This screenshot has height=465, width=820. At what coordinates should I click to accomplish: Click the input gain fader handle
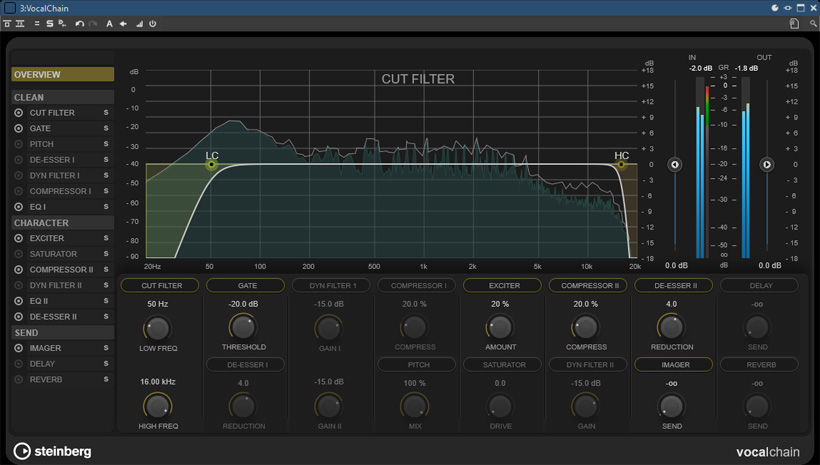click(x=675, y=164)
